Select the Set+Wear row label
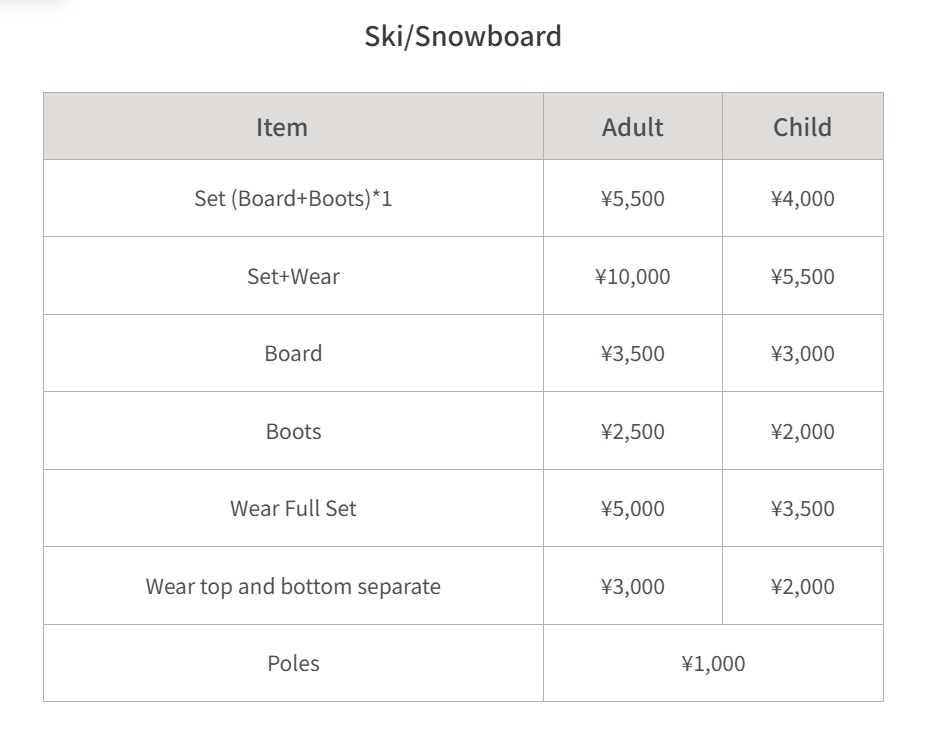 pos(294,276)
